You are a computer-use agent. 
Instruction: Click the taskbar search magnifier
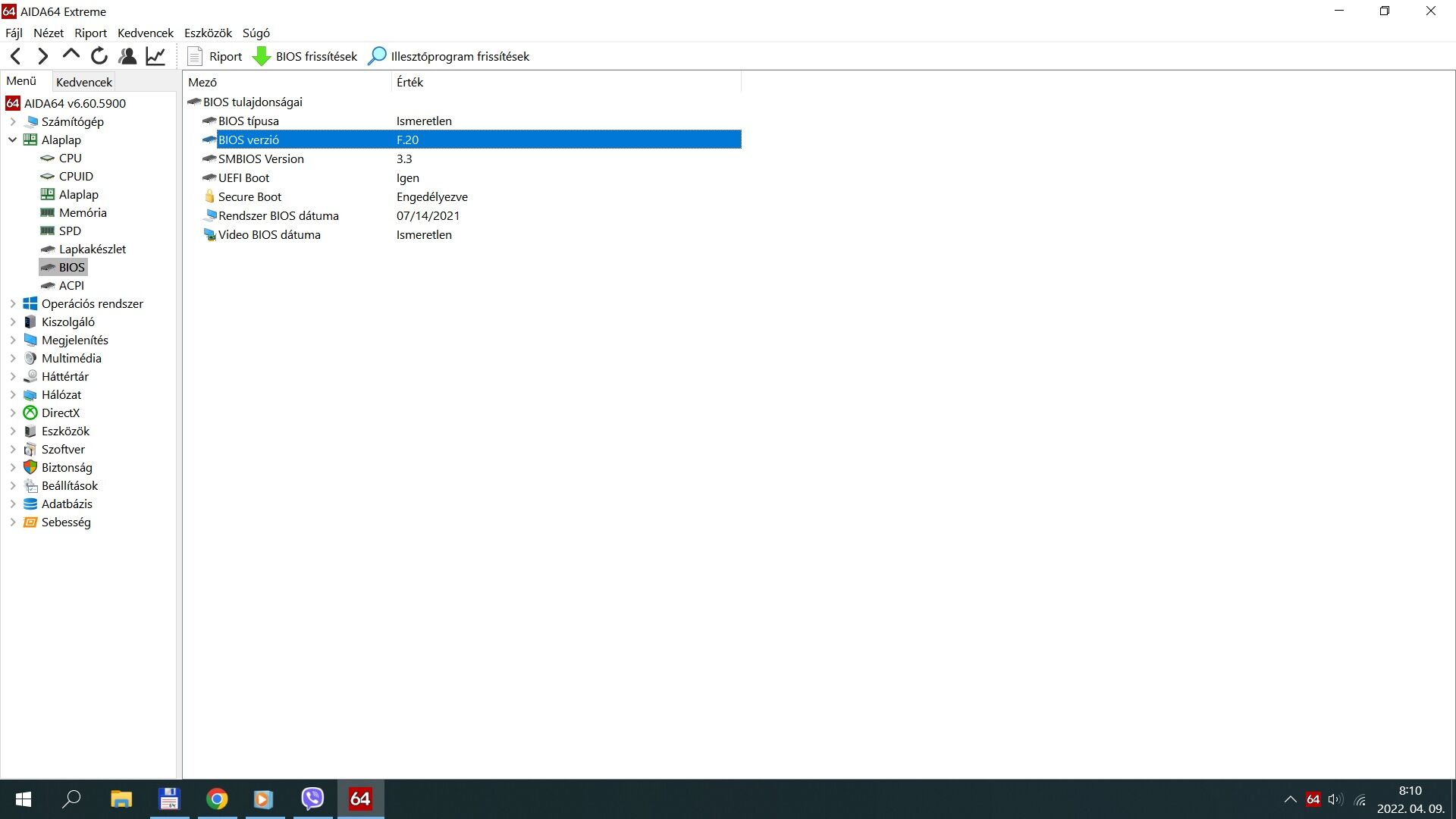point(72,799)
